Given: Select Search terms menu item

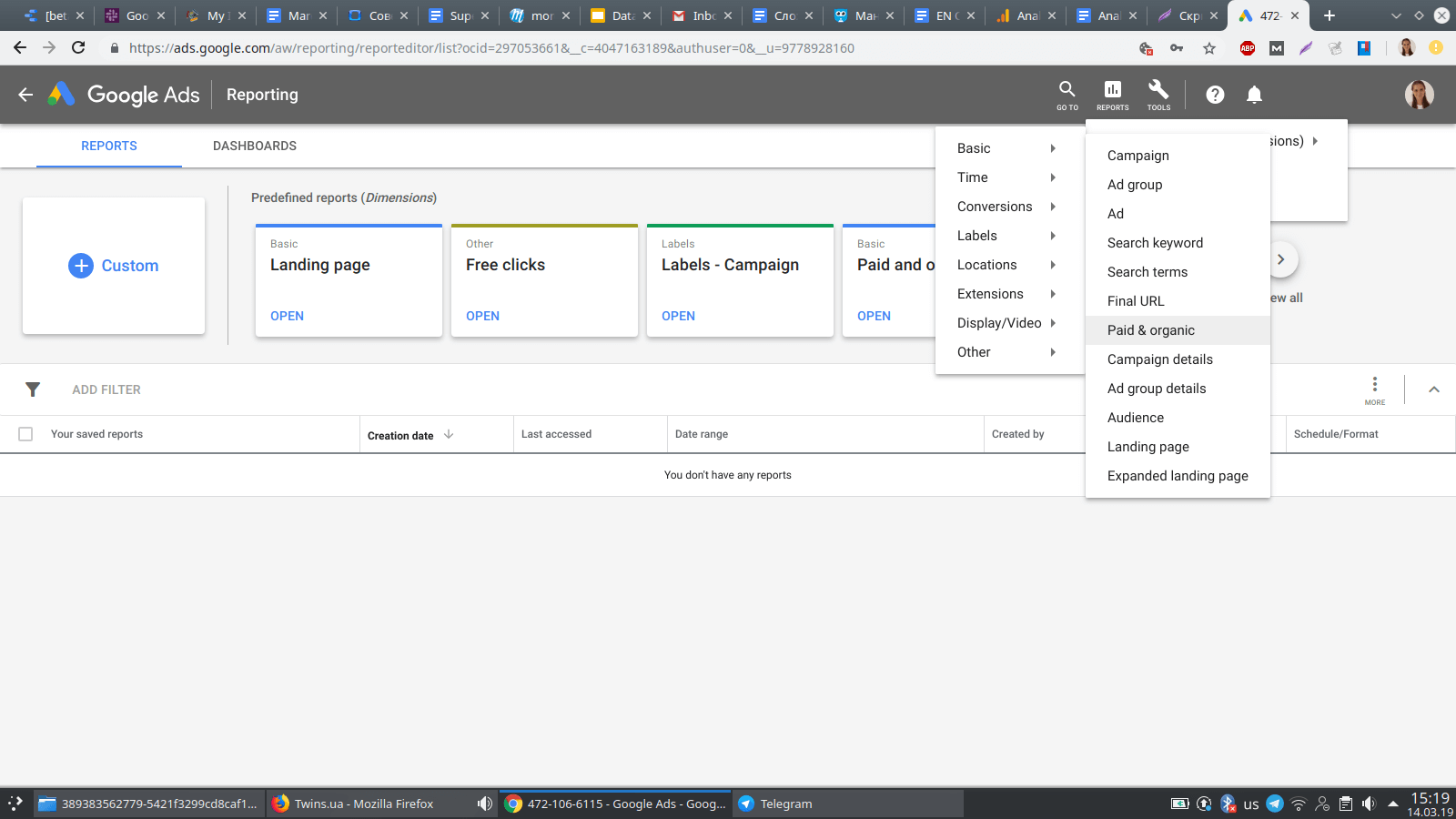Looking at the screenshot, I should [1178, 272].
